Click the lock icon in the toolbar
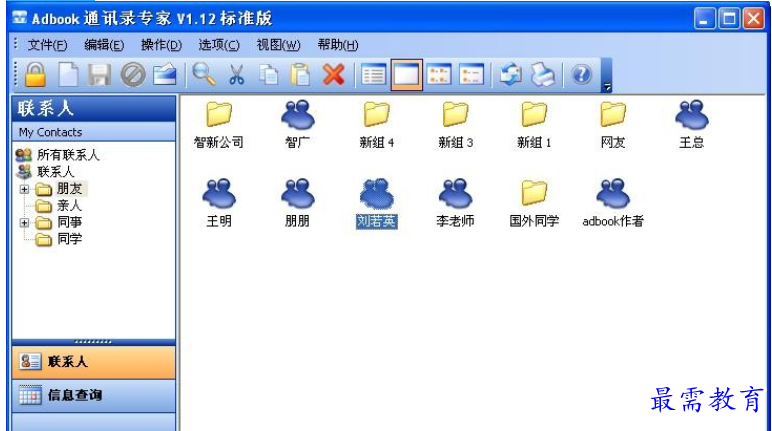The height and width of the screenshot is (431, 772). pyautogui.click(x=35, y=75)
